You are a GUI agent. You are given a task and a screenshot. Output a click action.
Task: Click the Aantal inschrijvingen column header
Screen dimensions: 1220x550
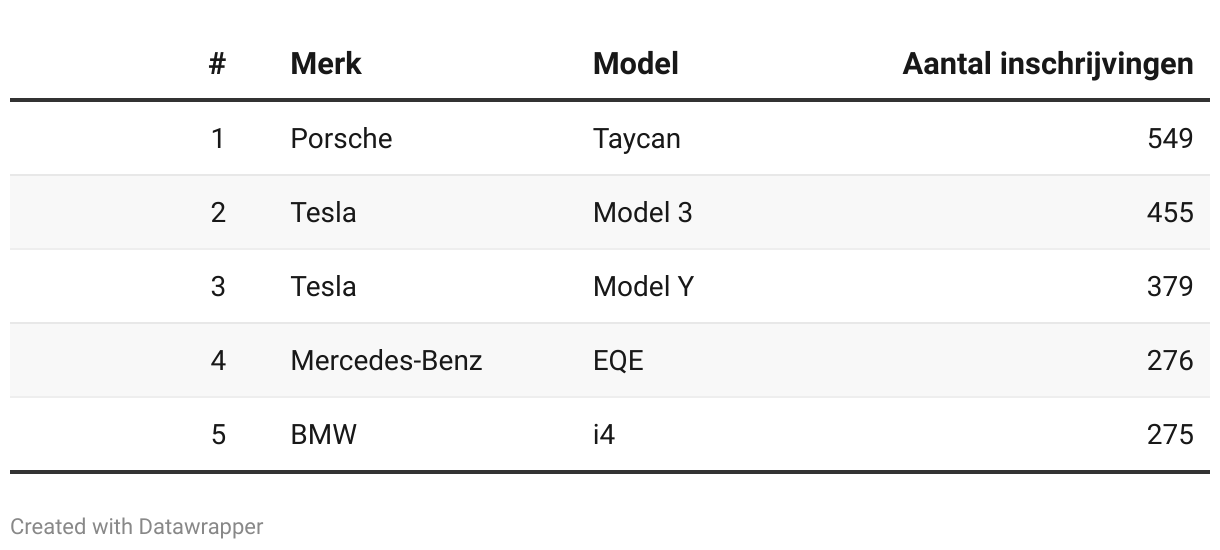pos(1048,64)
